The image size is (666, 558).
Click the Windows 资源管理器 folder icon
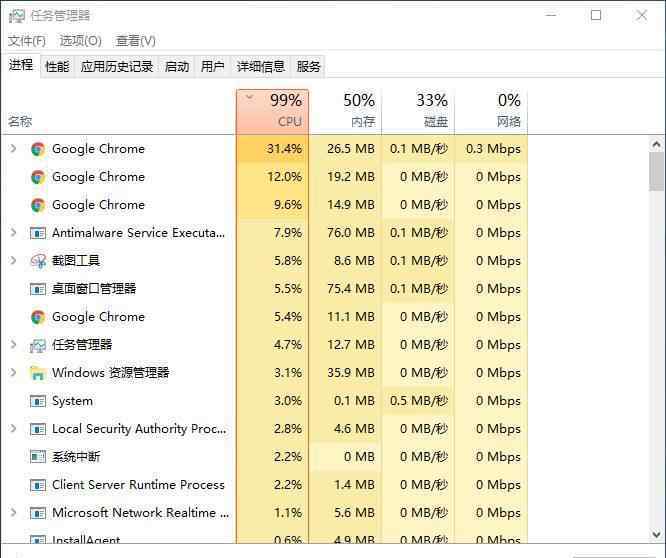[x=38, y=373]
